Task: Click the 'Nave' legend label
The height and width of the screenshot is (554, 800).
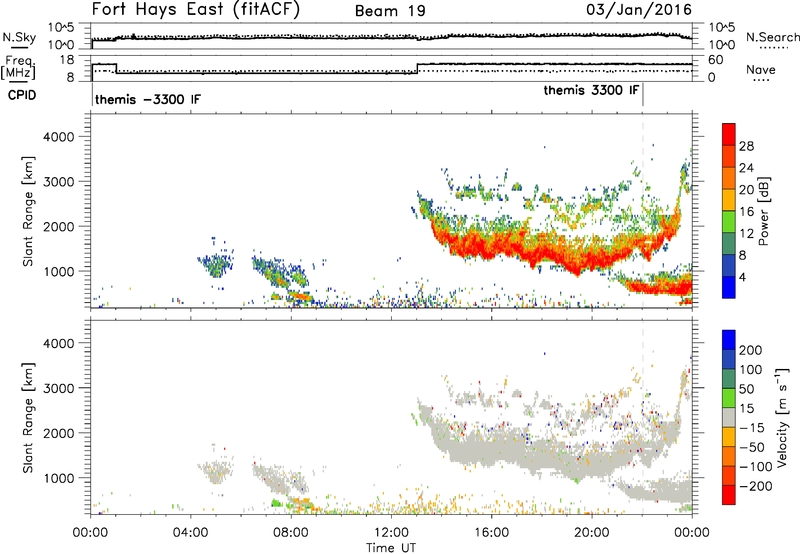Action: click(761, 69)
